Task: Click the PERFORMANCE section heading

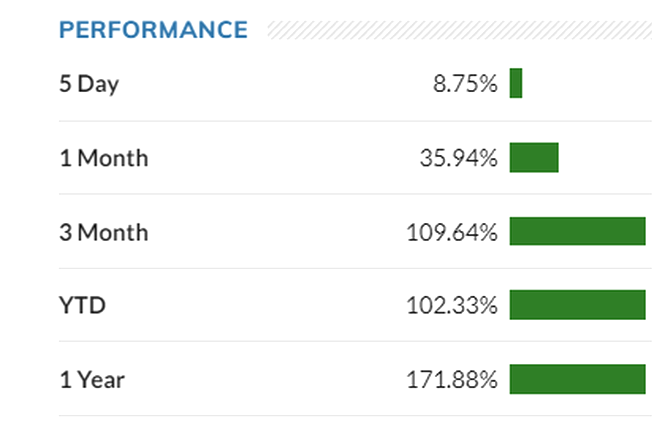Action: pyautogui.click(x=153, y=30)
